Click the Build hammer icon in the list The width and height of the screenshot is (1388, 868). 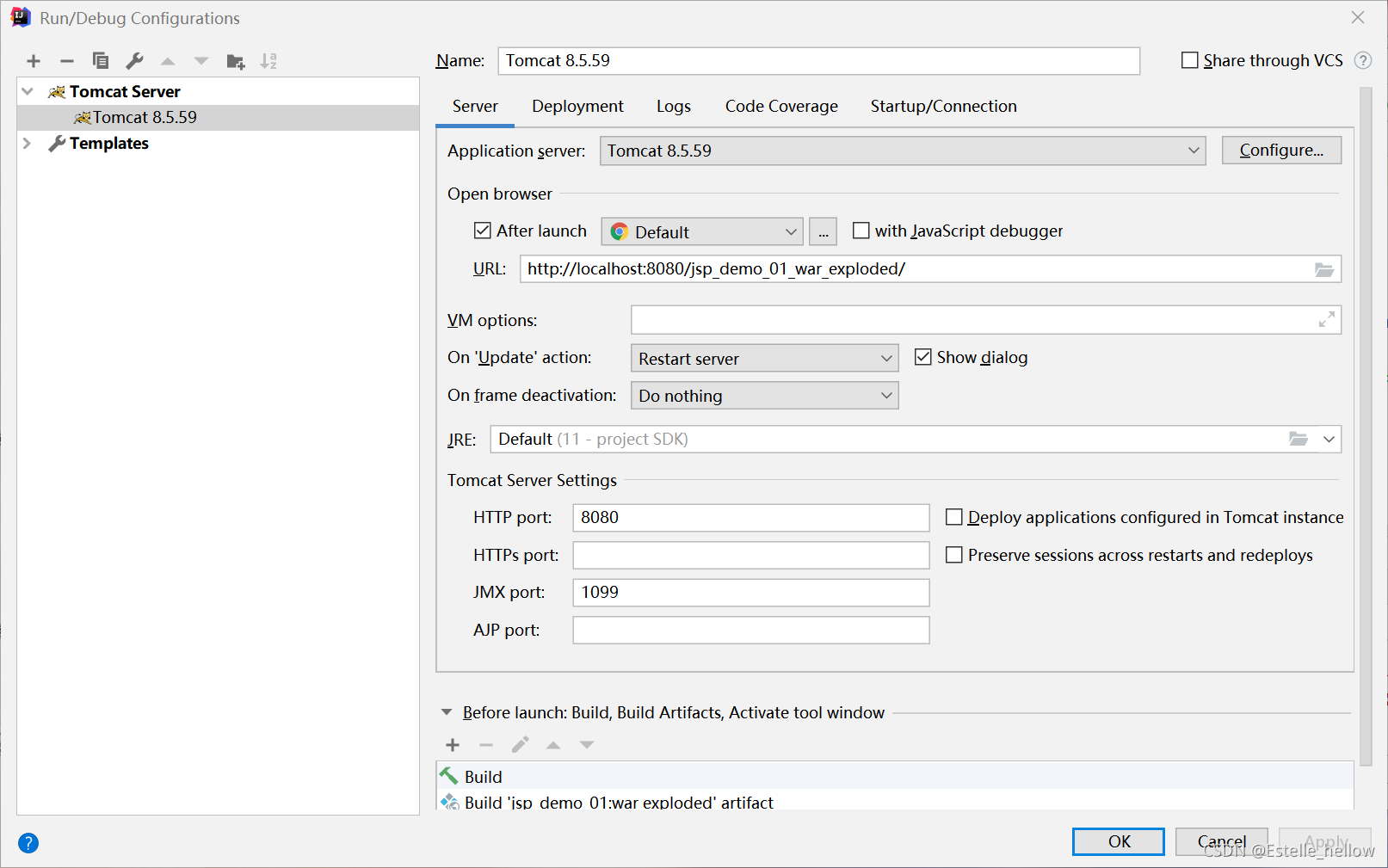tap(449, 776)
